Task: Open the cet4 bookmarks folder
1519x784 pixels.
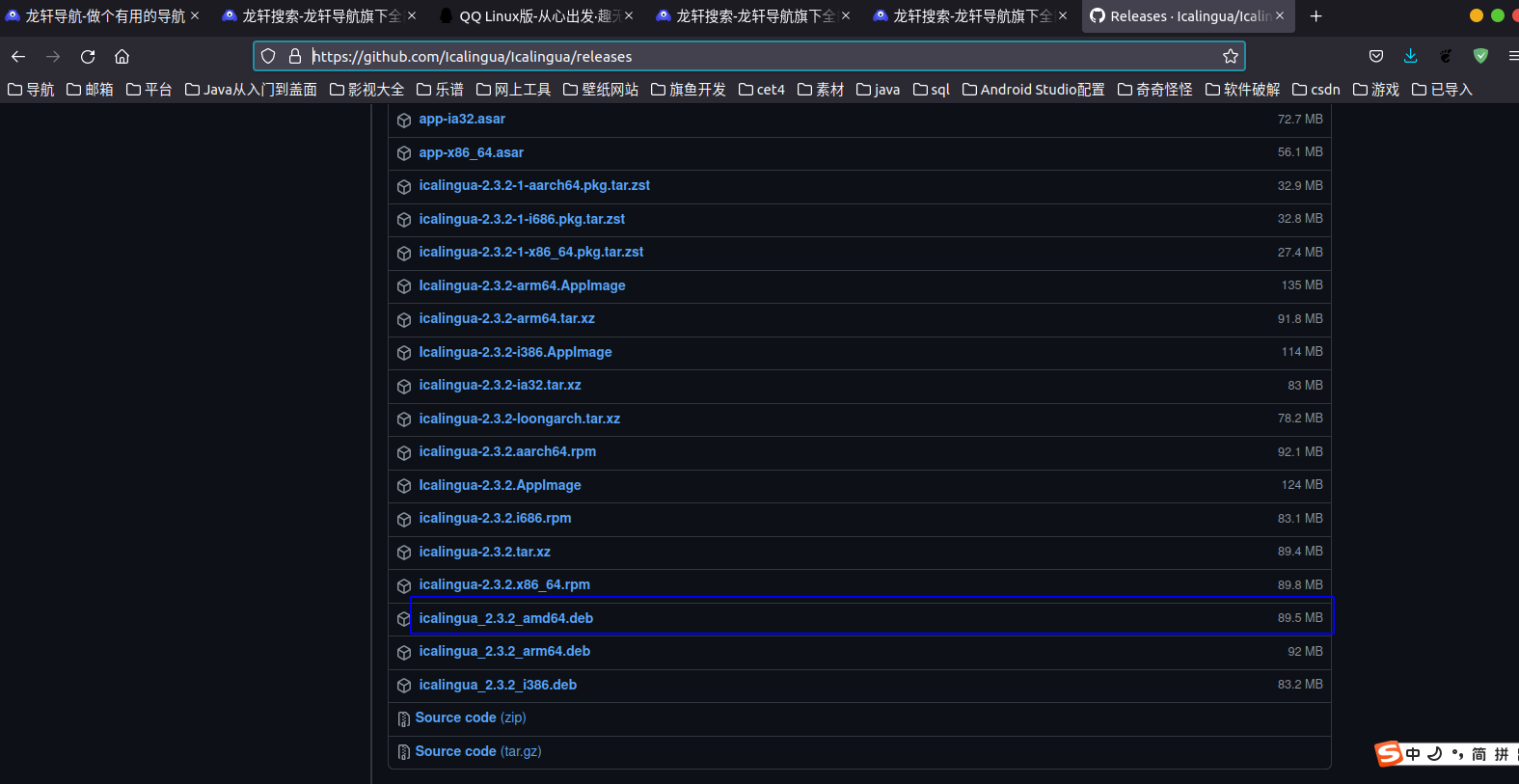Action: [762, 89]
